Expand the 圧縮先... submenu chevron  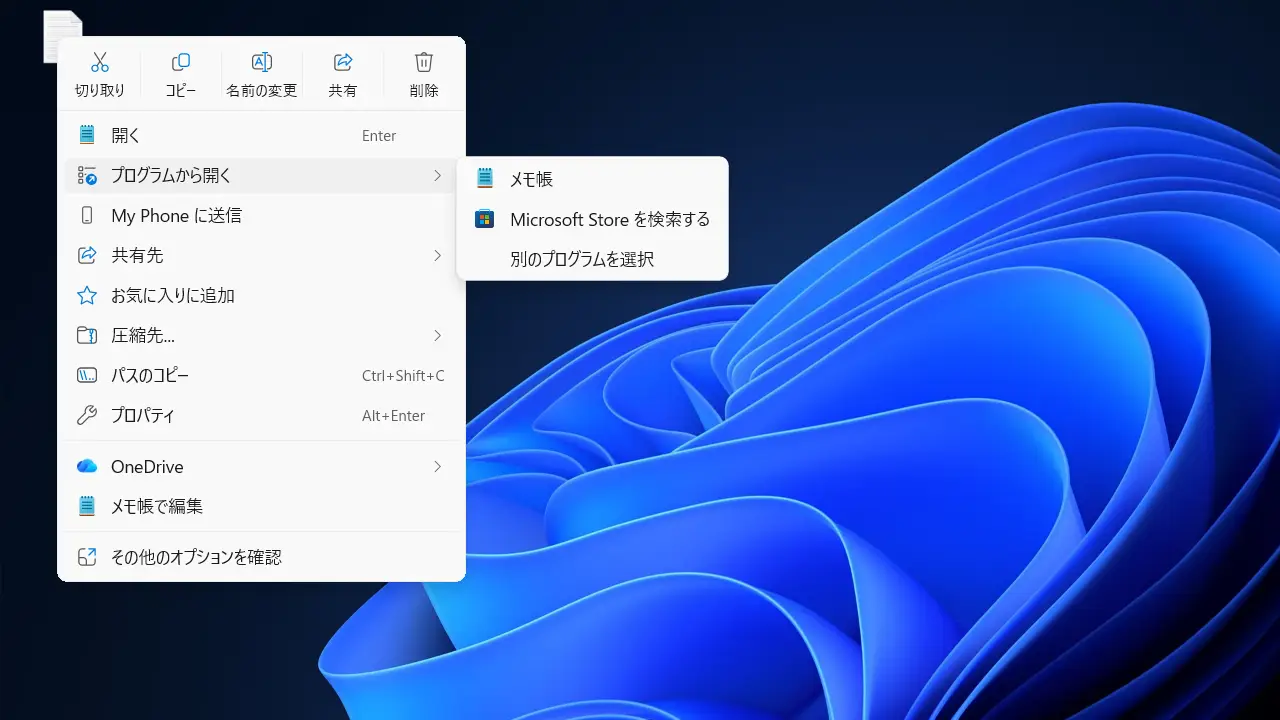[437, 336]
